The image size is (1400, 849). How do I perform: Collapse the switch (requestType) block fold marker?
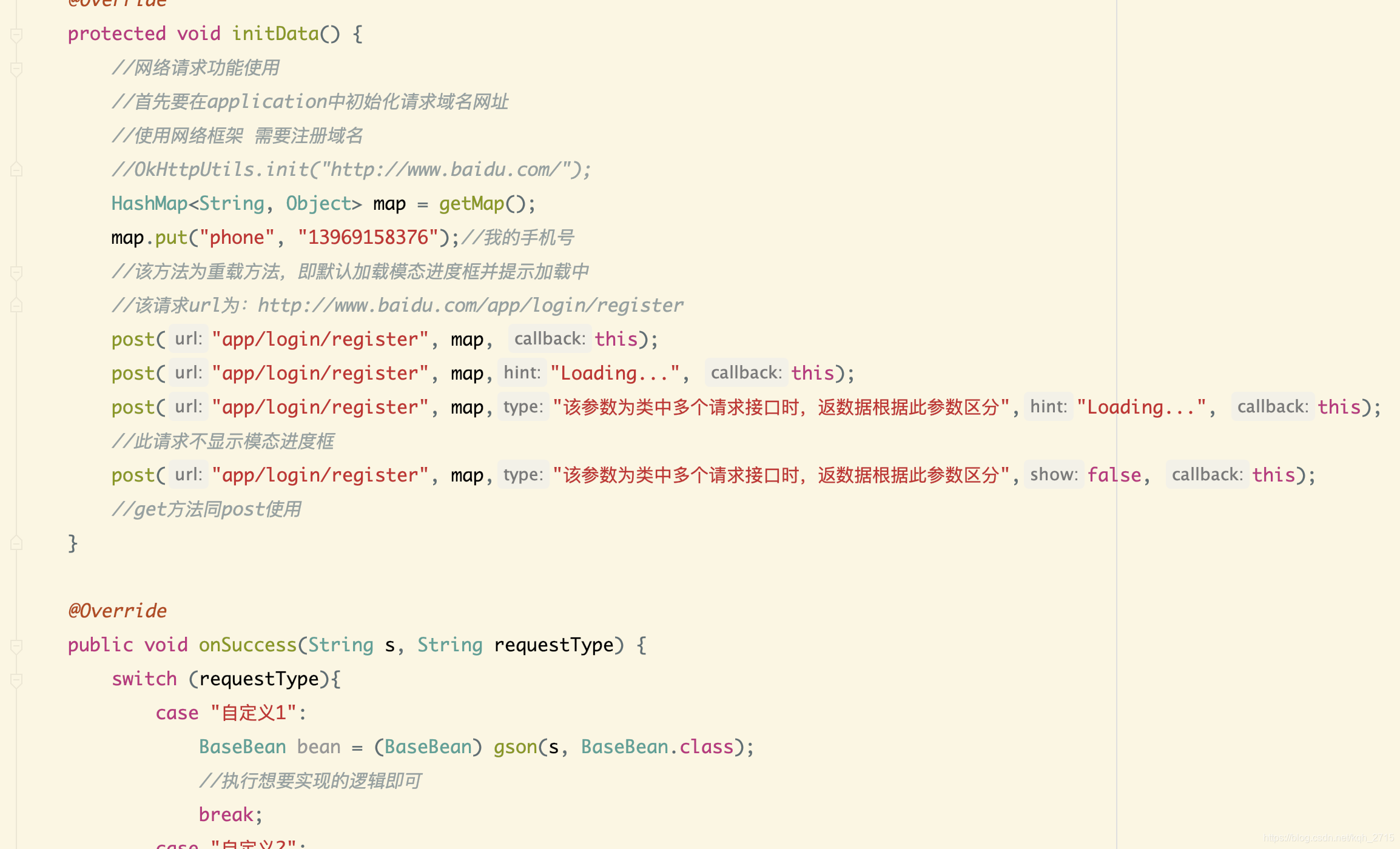point(16,680)
